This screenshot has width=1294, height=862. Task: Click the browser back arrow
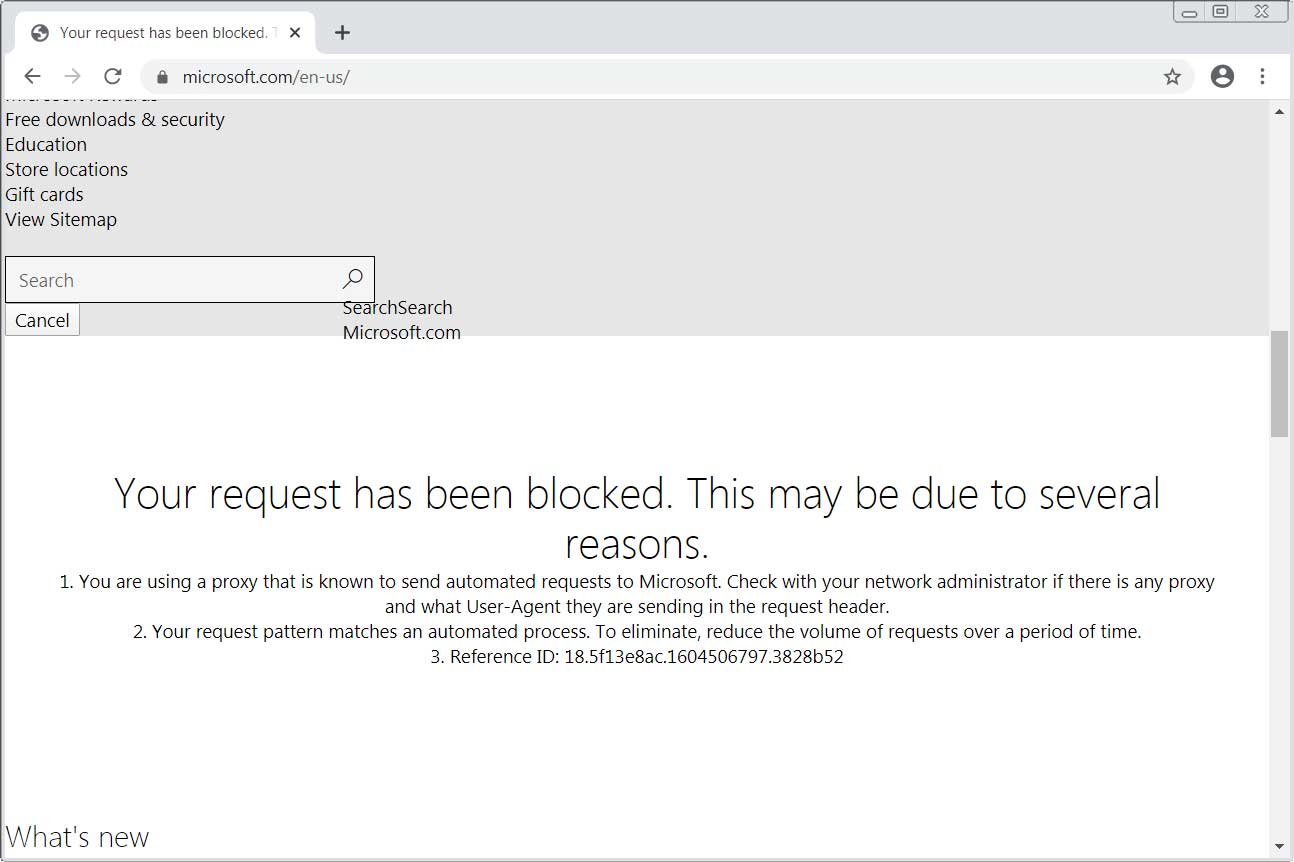32,76
